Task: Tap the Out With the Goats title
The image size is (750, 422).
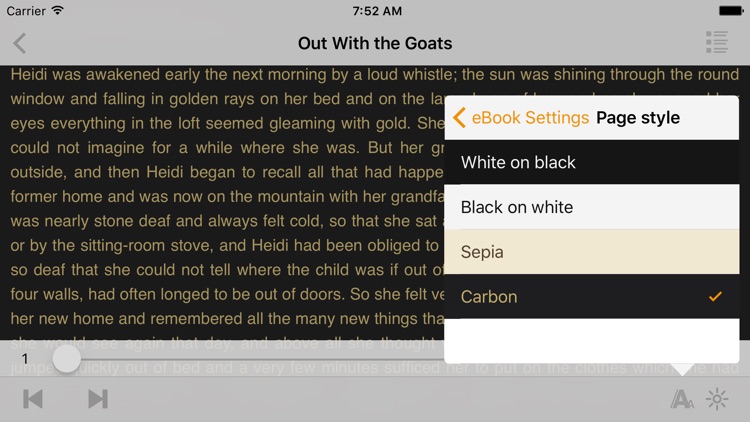Action: 375,44
